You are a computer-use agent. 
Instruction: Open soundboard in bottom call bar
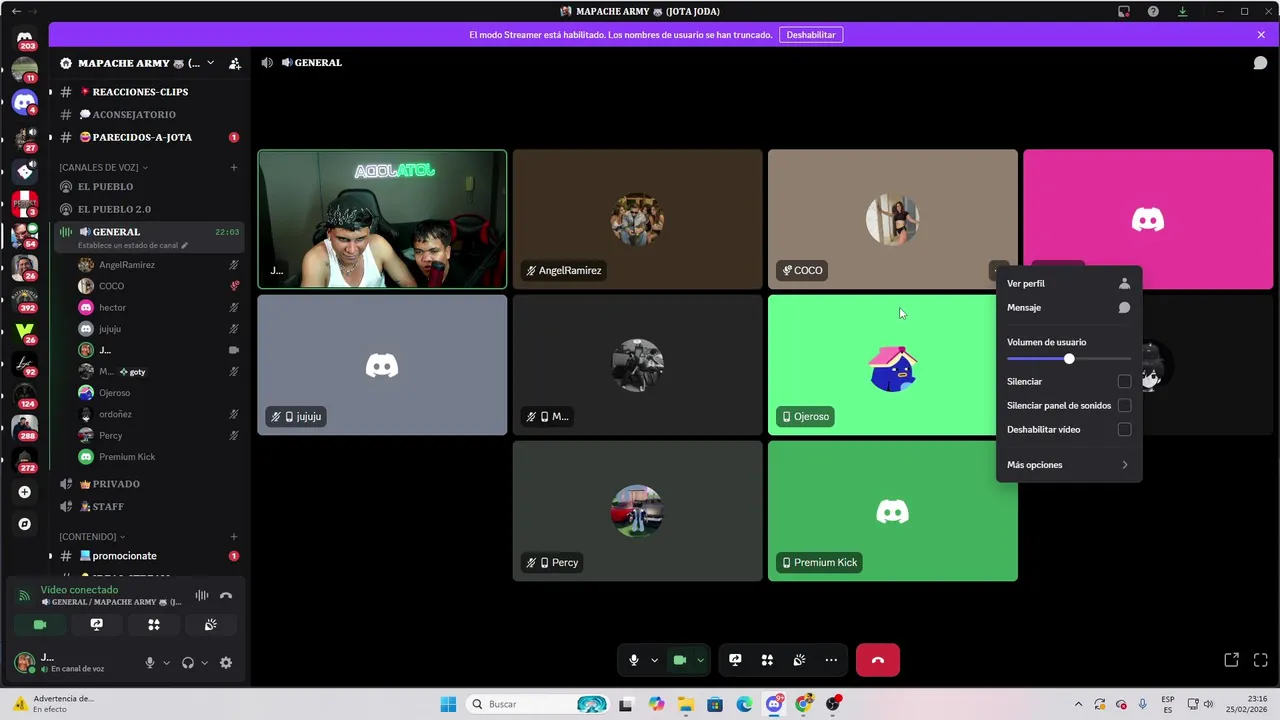tap(799, 660)
